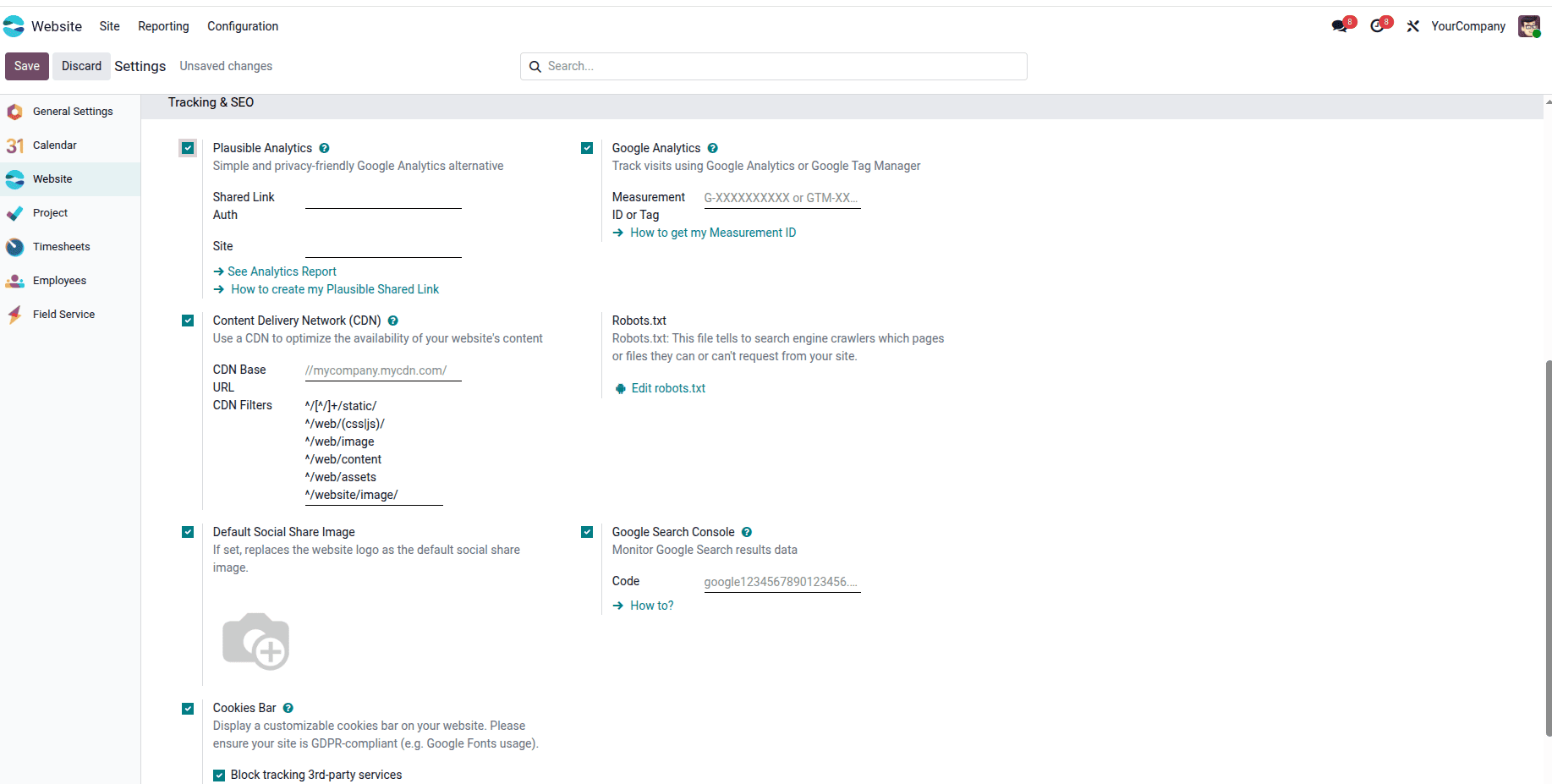The height and width of the screenshot is (784, 1552).
Task: Open the user avatar menu
Action: pyautogui.click(x=1529, y=26)
